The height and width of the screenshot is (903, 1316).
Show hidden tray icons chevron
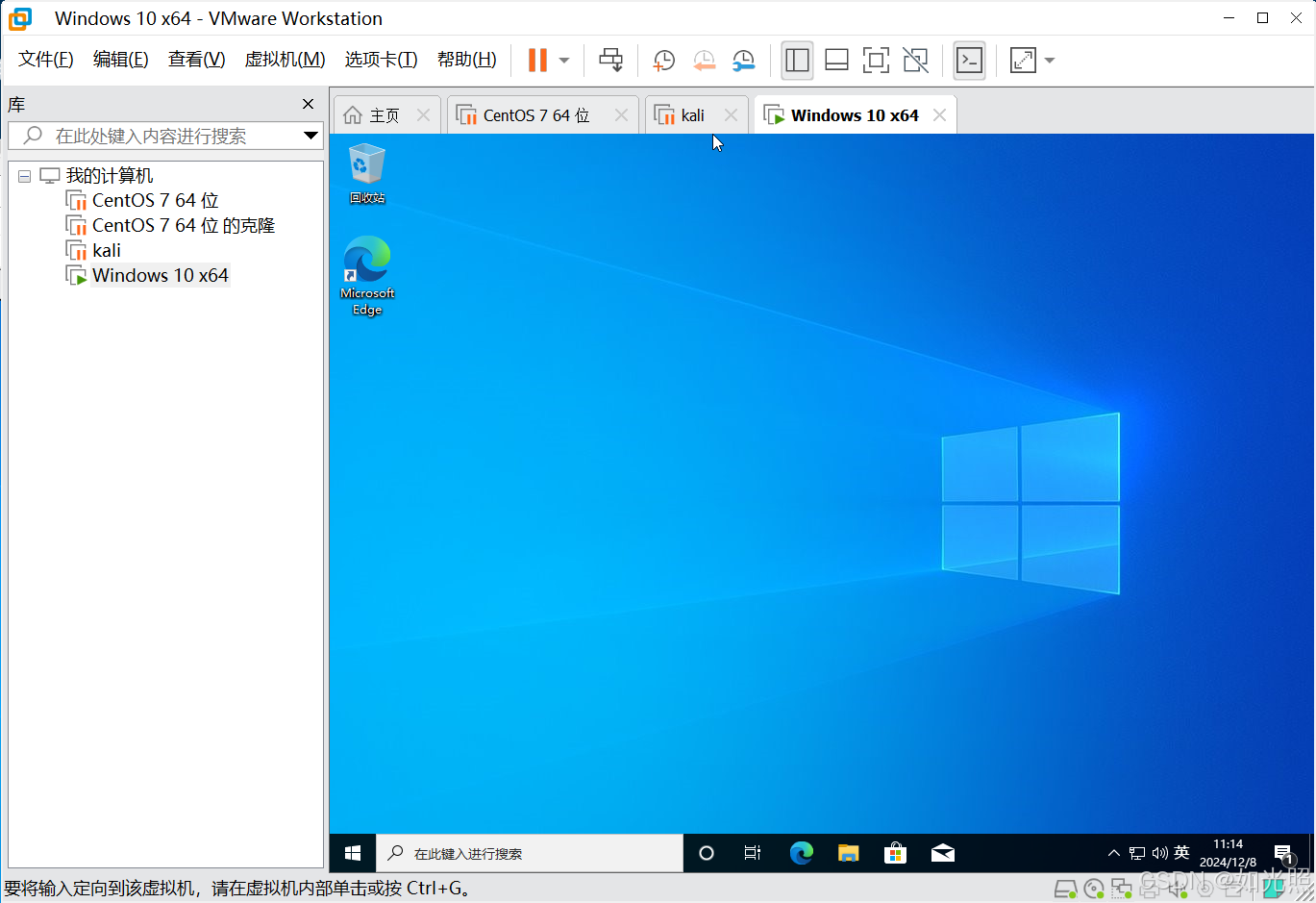click(1113, 853)
